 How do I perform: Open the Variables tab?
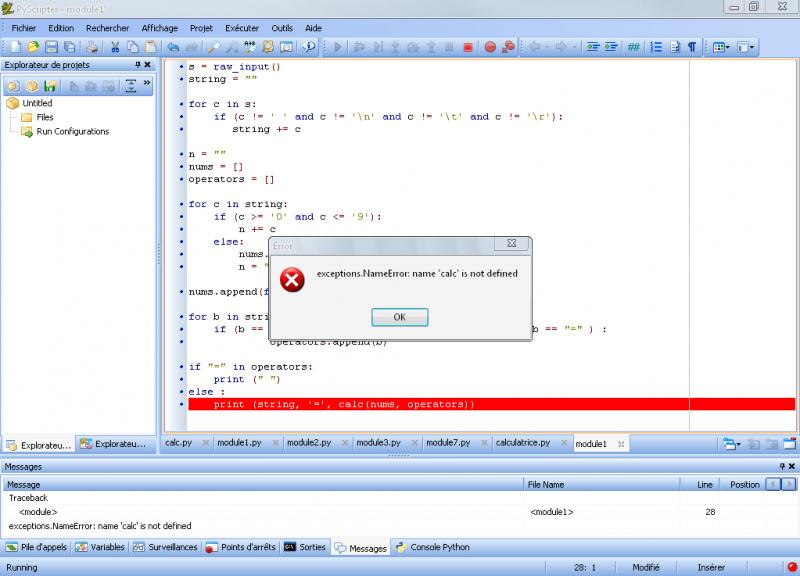[100, 547]
